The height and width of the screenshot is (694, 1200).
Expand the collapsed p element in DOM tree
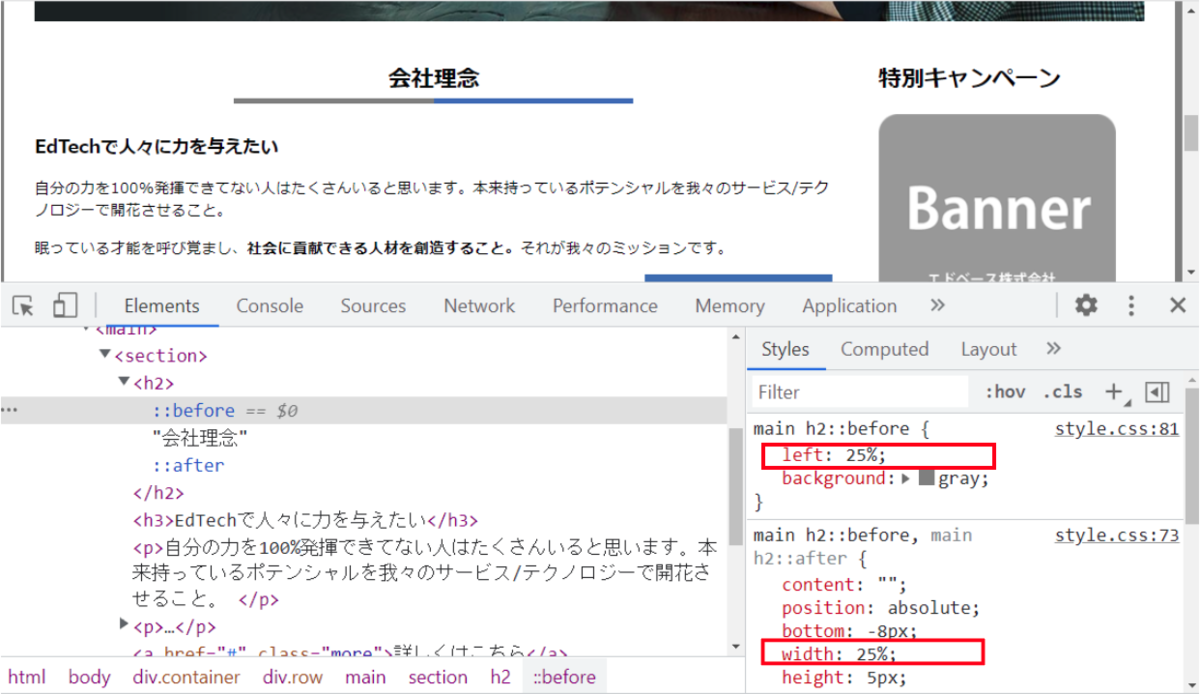[x=124, y=625]
